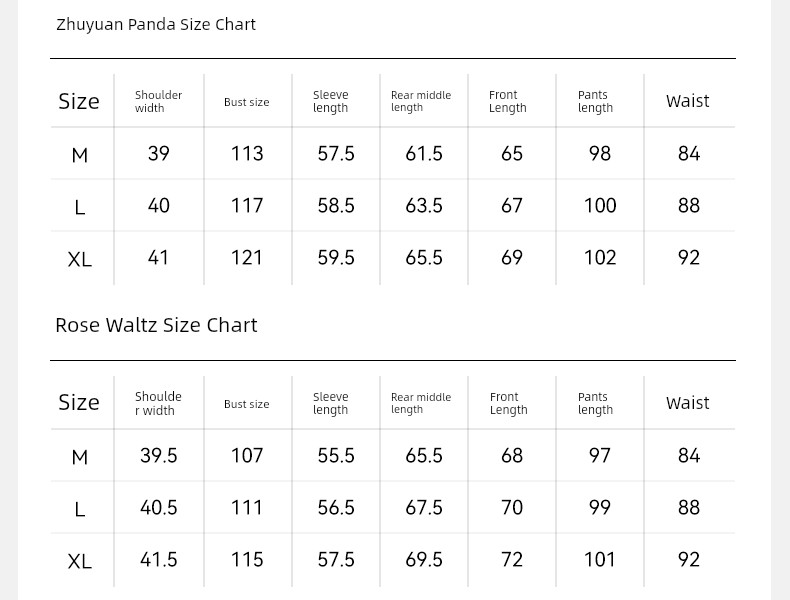Click the 100 pants length value

pyautogui.click(x=600, y=206)
